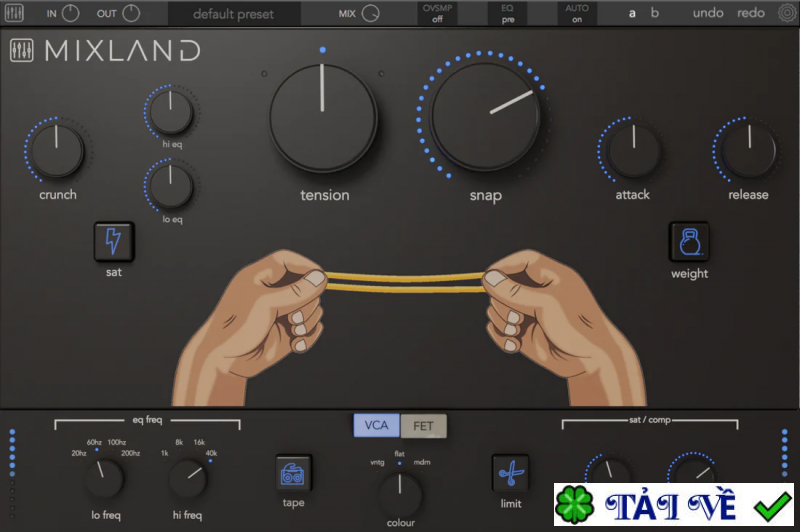Screen dimensions: 800x532
Task: Toggle the weight kettlebell button
Action: [689, 241]
